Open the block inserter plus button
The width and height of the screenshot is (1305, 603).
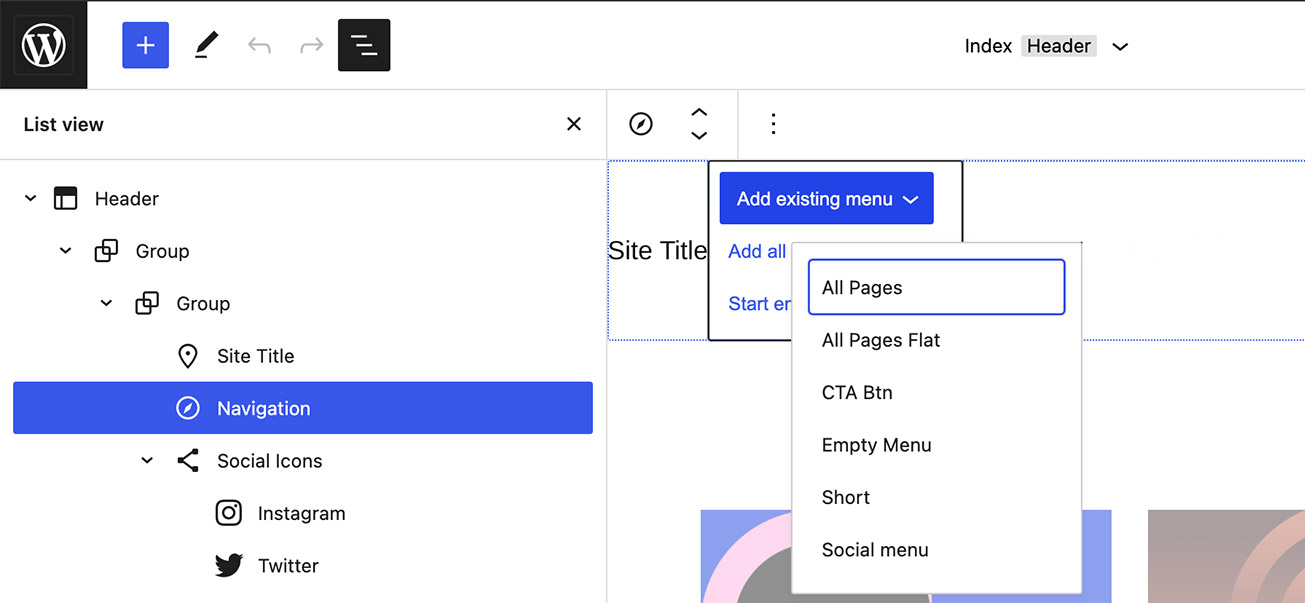point(146,45)
